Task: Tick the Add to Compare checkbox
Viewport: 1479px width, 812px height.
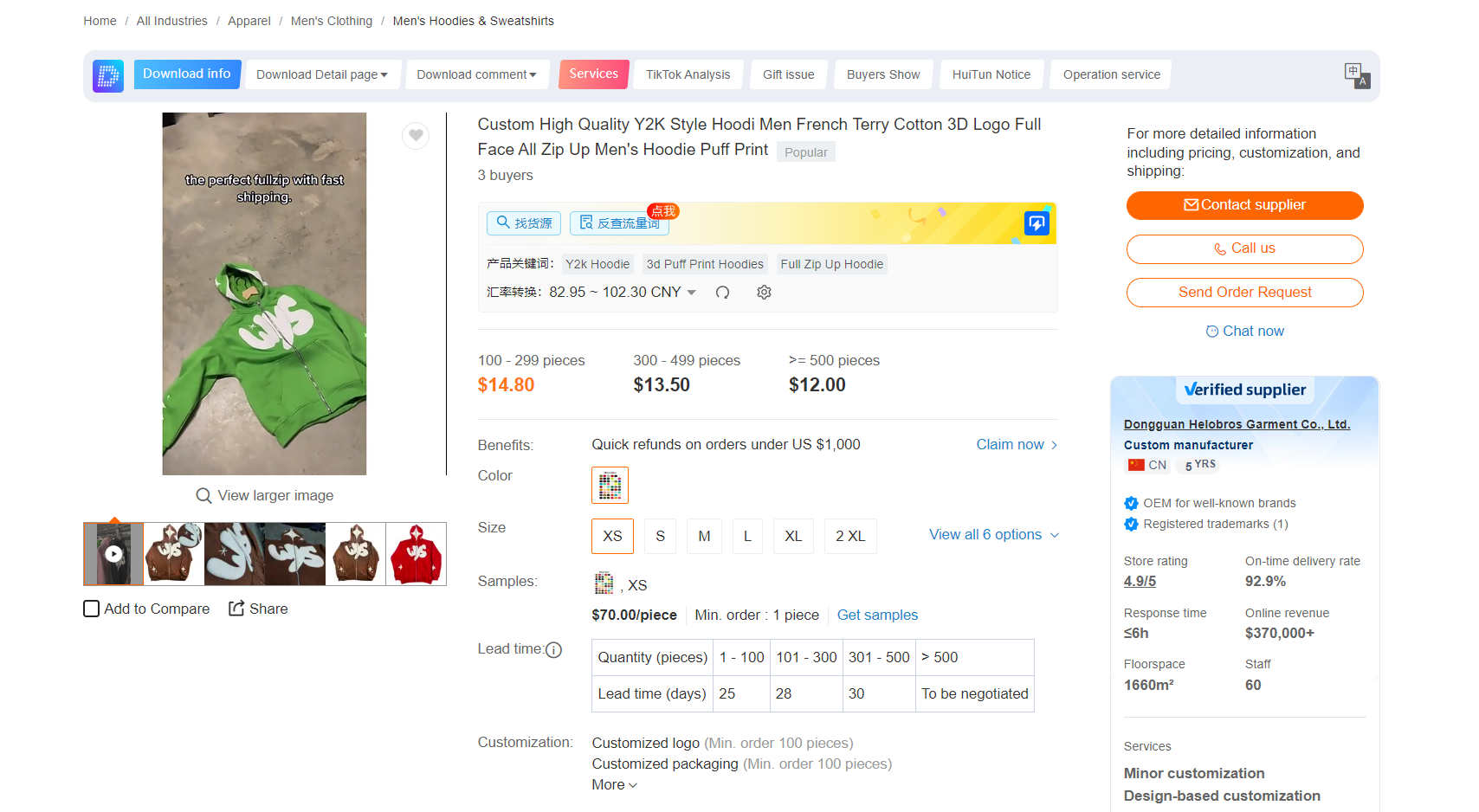Action: tap(92, 609)
